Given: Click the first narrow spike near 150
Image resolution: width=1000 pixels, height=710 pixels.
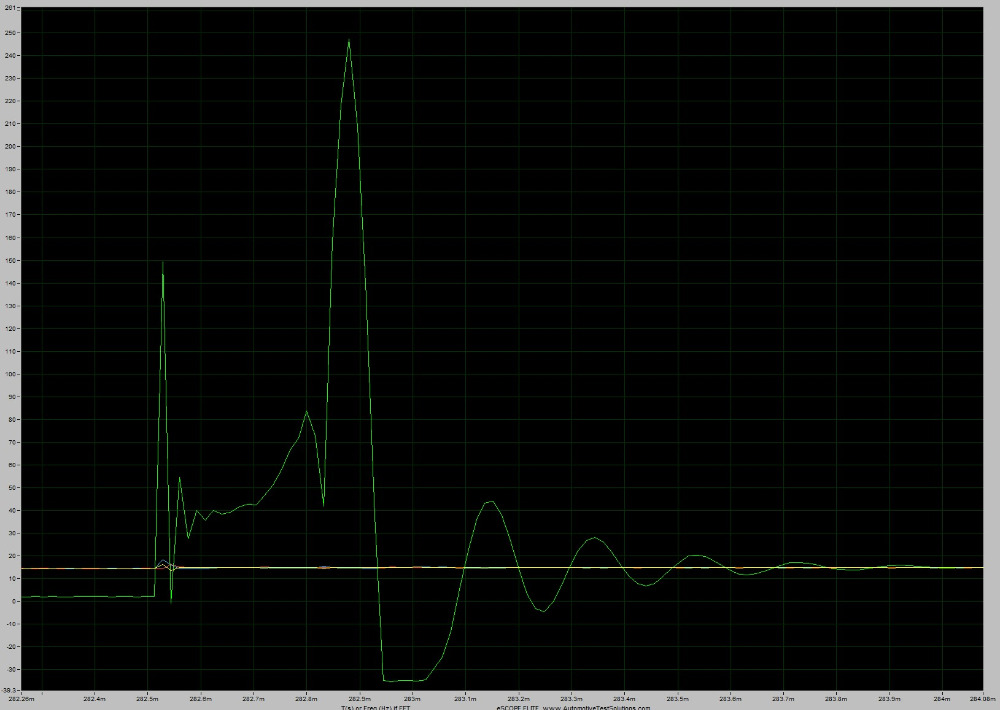Looking at the screenshot, I should click(x=162, y=263).
